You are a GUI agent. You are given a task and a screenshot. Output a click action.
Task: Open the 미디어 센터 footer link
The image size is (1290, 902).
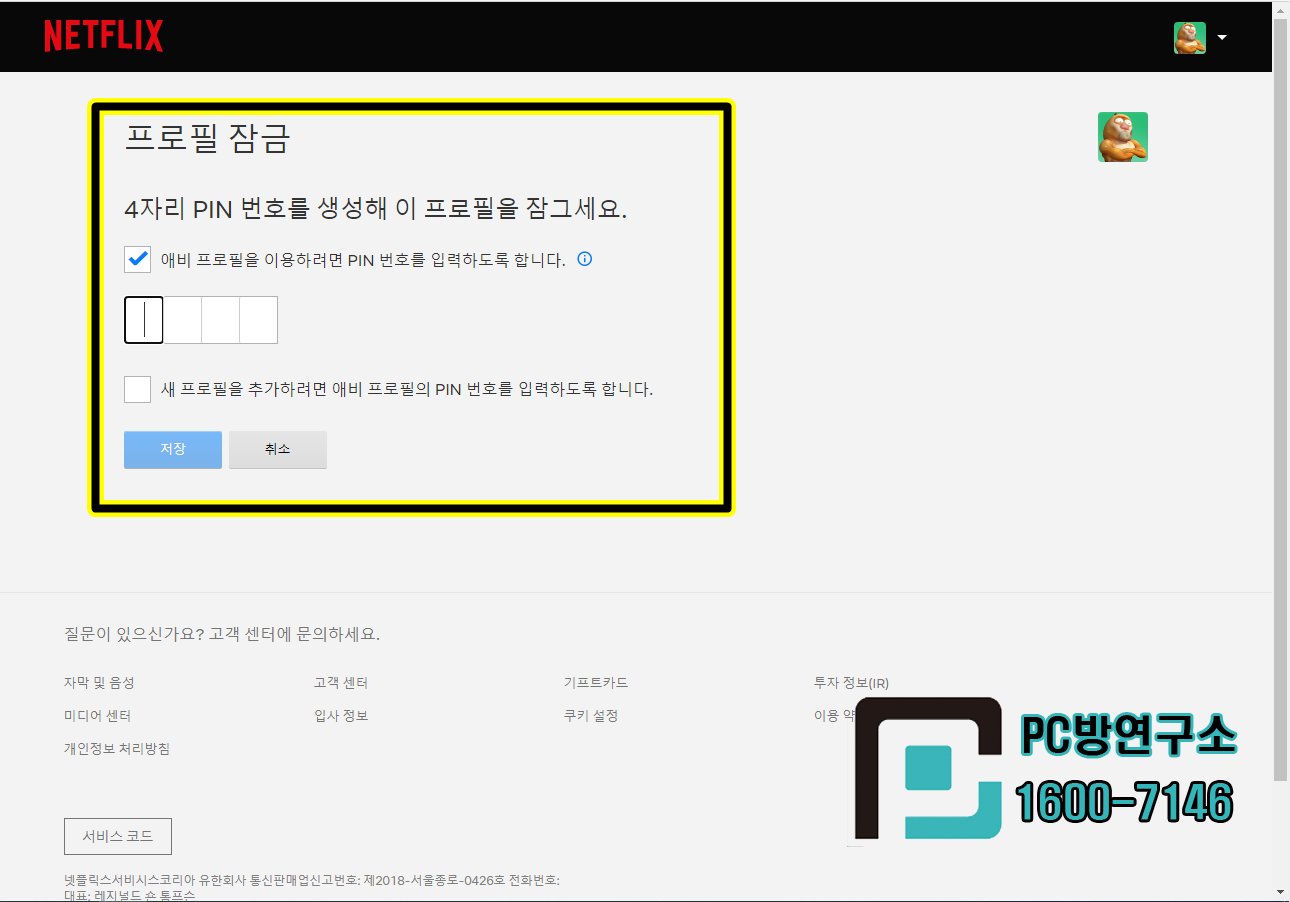coord(98,716)
